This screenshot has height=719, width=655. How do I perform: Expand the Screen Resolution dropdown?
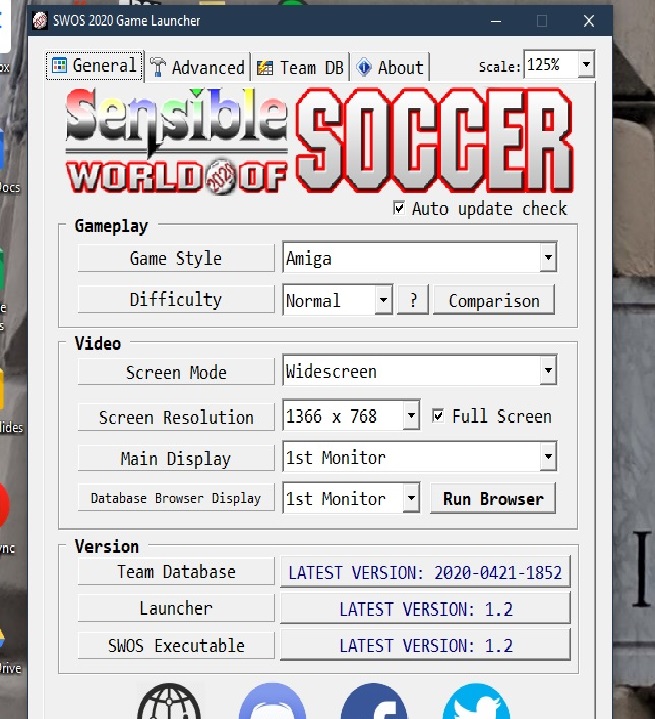point(411,416)
